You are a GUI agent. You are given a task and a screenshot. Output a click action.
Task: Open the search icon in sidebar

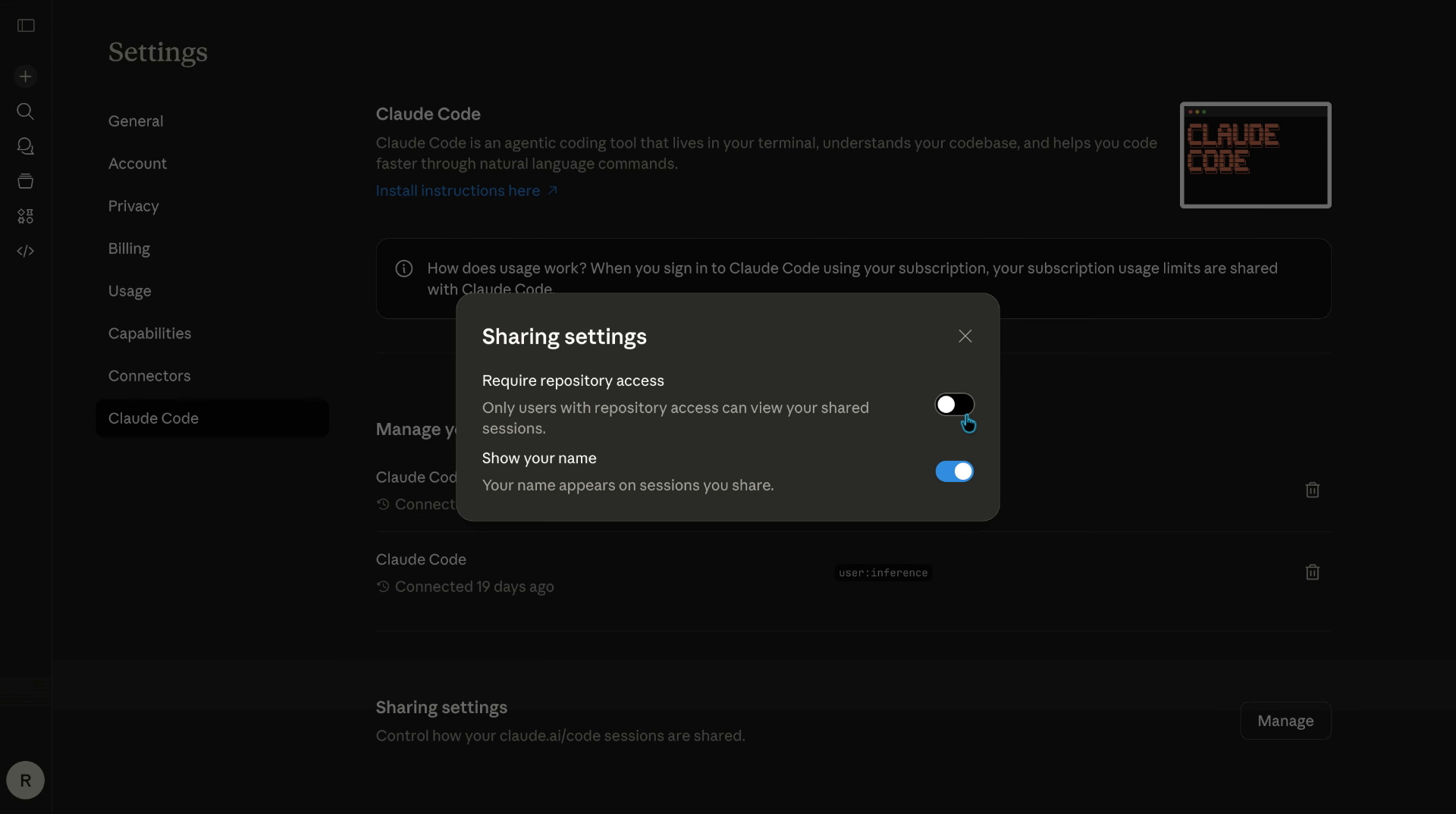[x=25, y=111]
